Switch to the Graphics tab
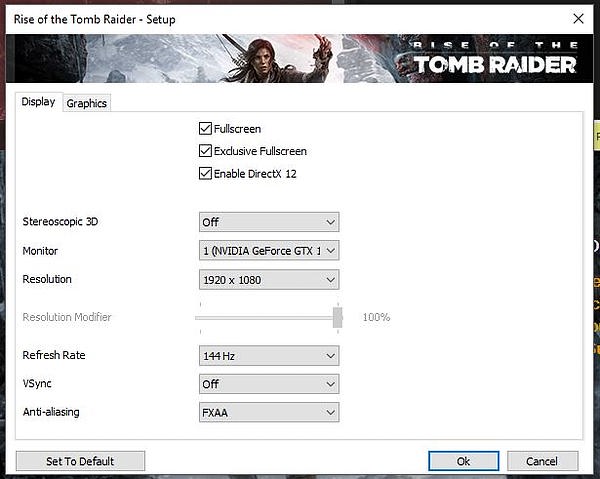The height and width of the screenshot is (479, 600). pos(86,103)
